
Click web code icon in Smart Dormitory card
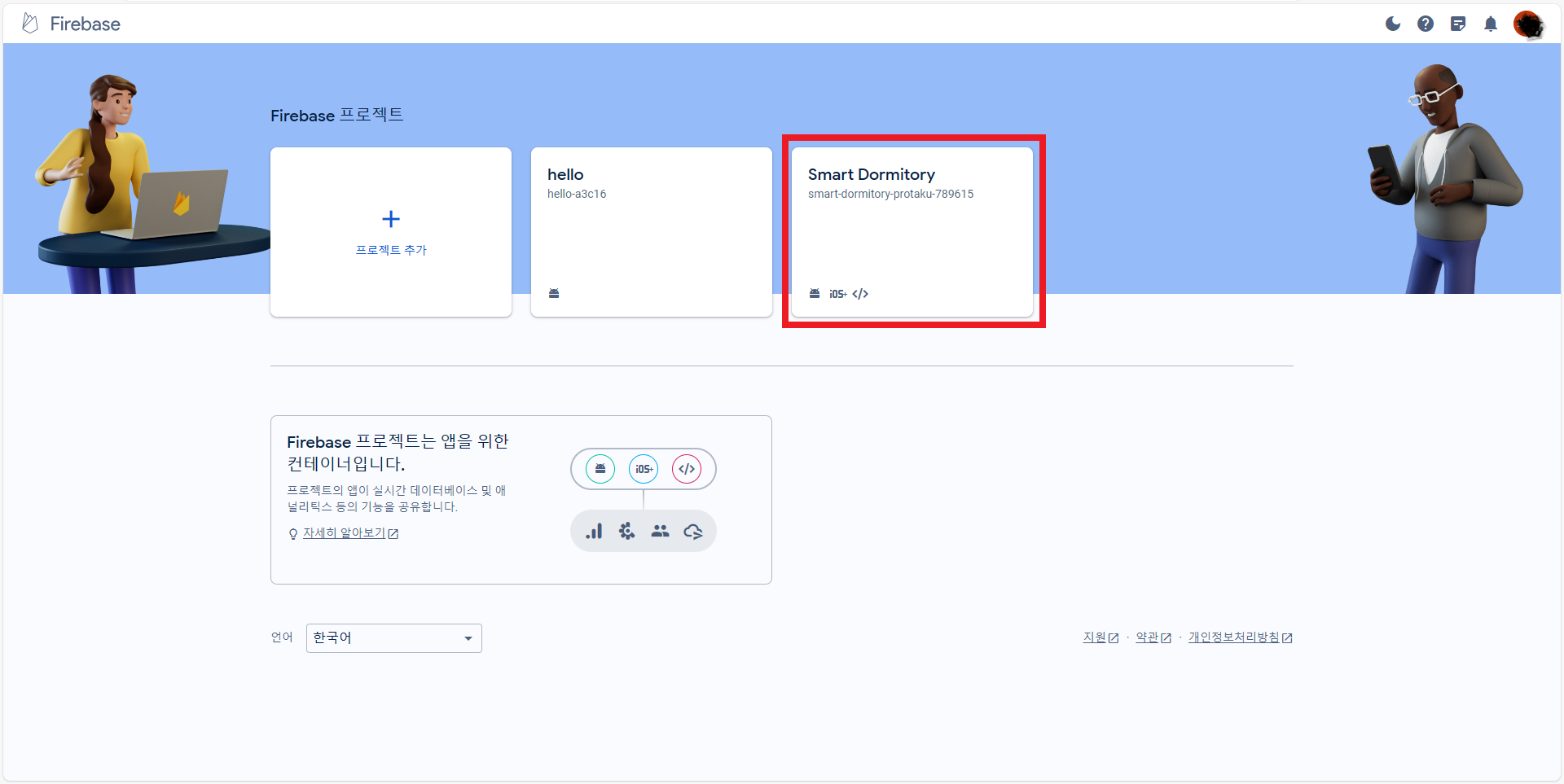point(860,294)
